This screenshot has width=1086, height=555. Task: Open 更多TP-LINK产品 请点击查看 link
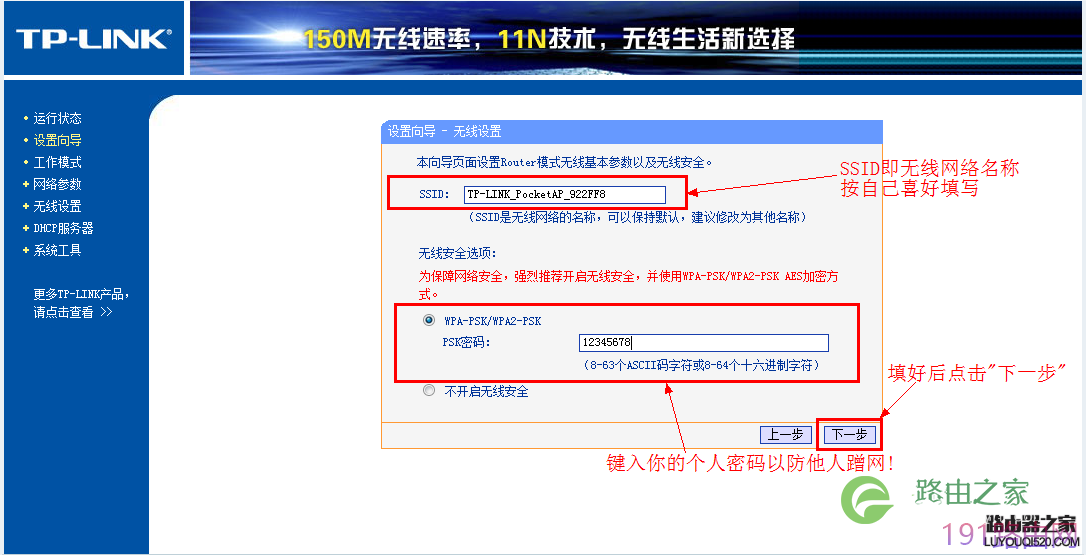[x=81, y=303]
